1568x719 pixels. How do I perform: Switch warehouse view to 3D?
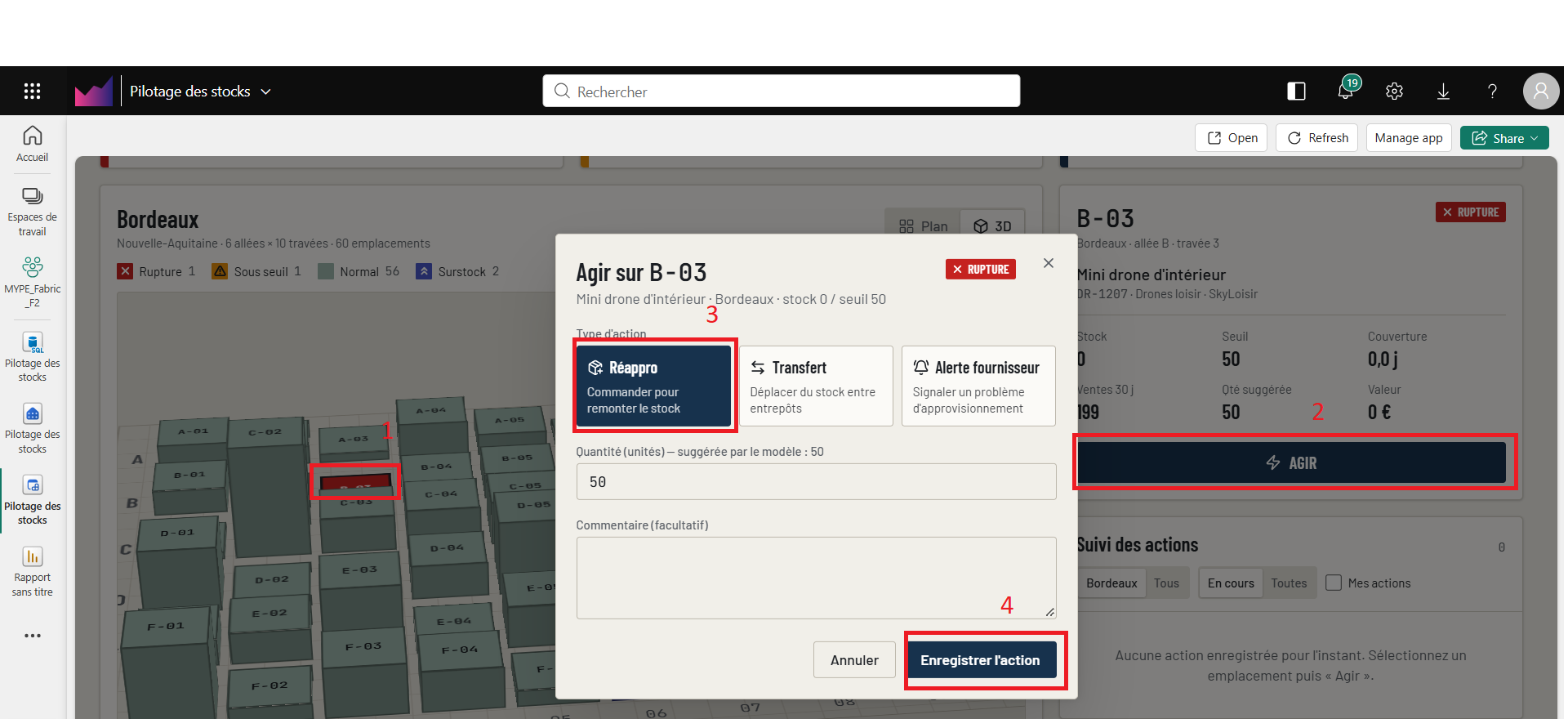tap(992, 226)
